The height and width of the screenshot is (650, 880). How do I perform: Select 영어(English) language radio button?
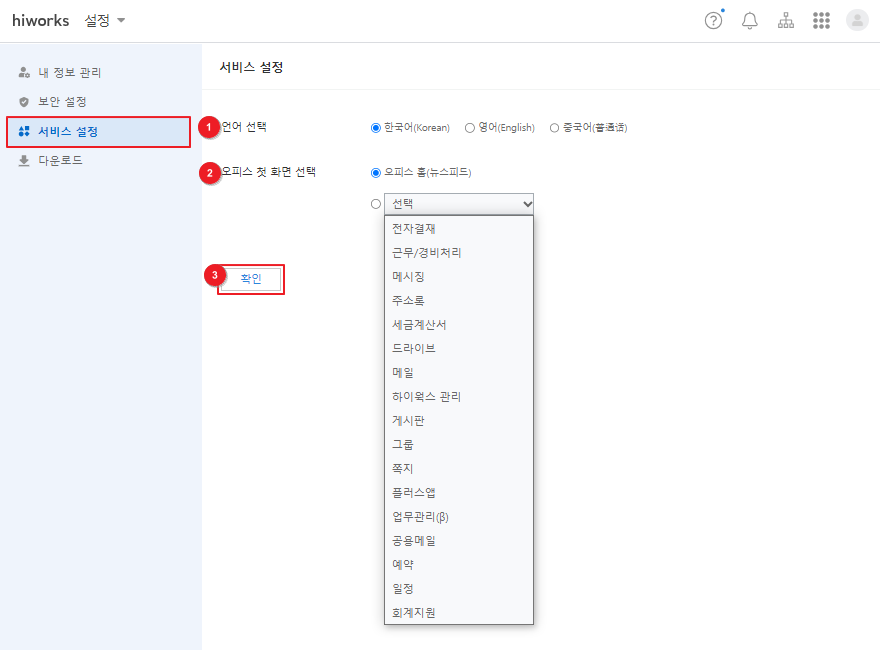[470, 128]
